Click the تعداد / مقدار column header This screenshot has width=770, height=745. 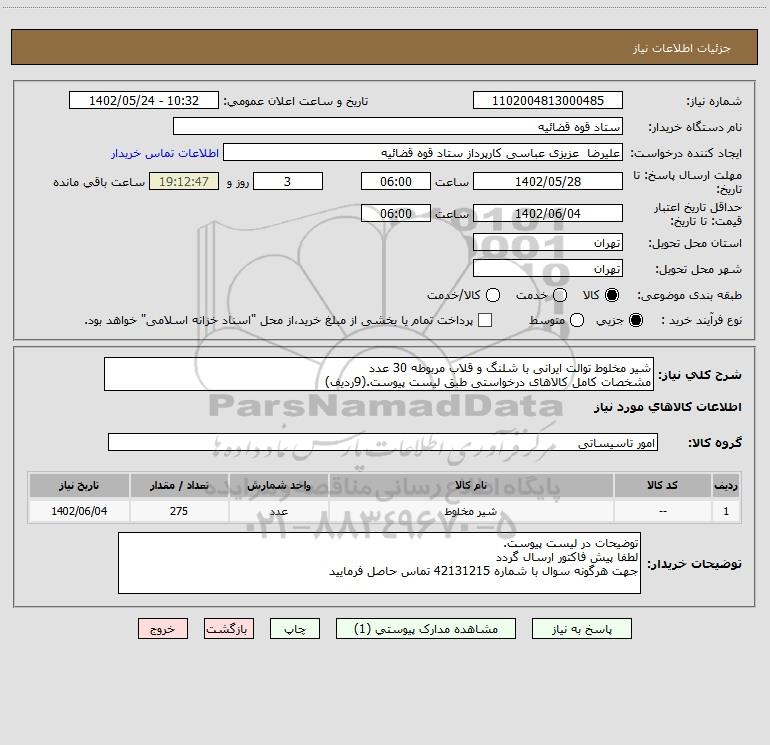[179, 485]
